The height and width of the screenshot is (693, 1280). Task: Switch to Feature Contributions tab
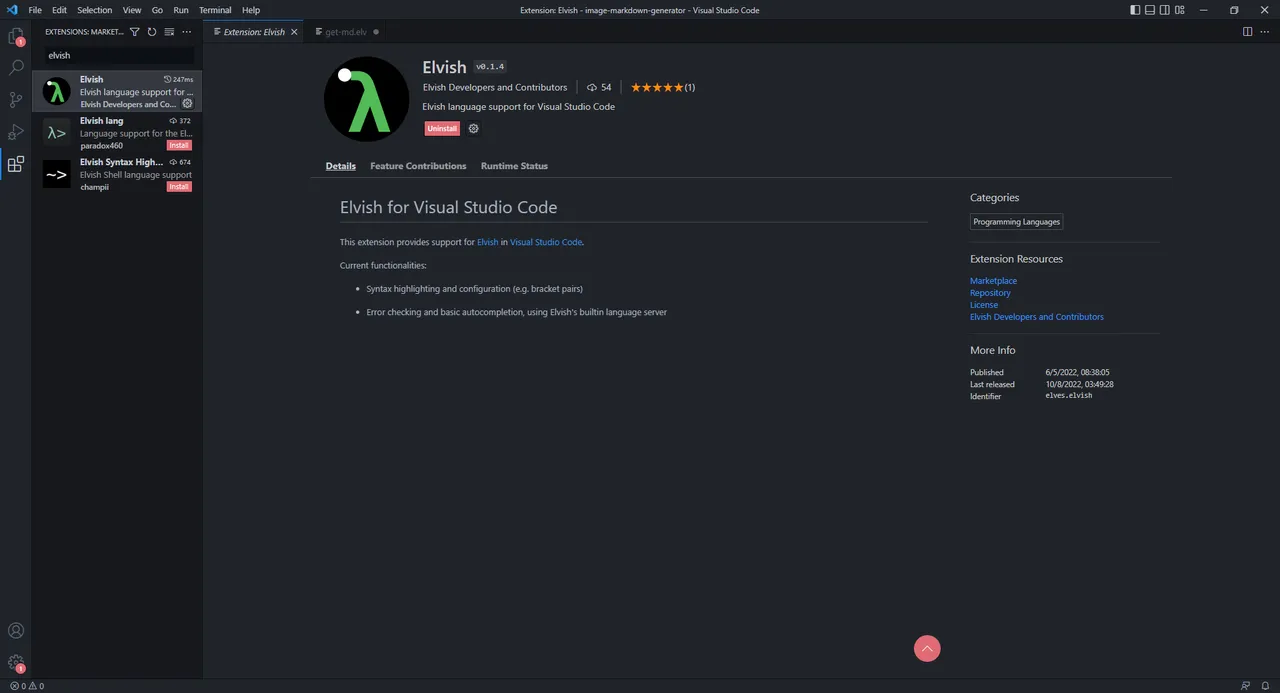(x=418, y=166)
